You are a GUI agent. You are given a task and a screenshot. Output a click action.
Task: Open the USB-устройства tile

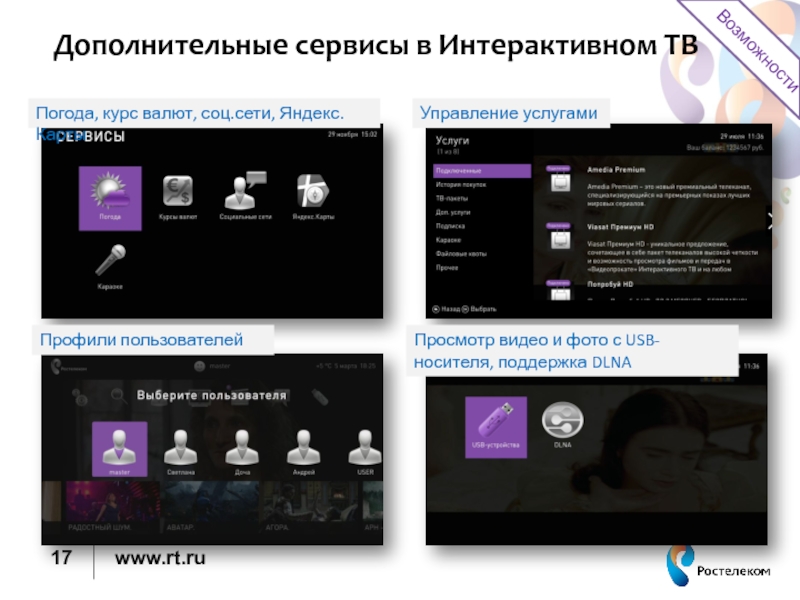496,427
